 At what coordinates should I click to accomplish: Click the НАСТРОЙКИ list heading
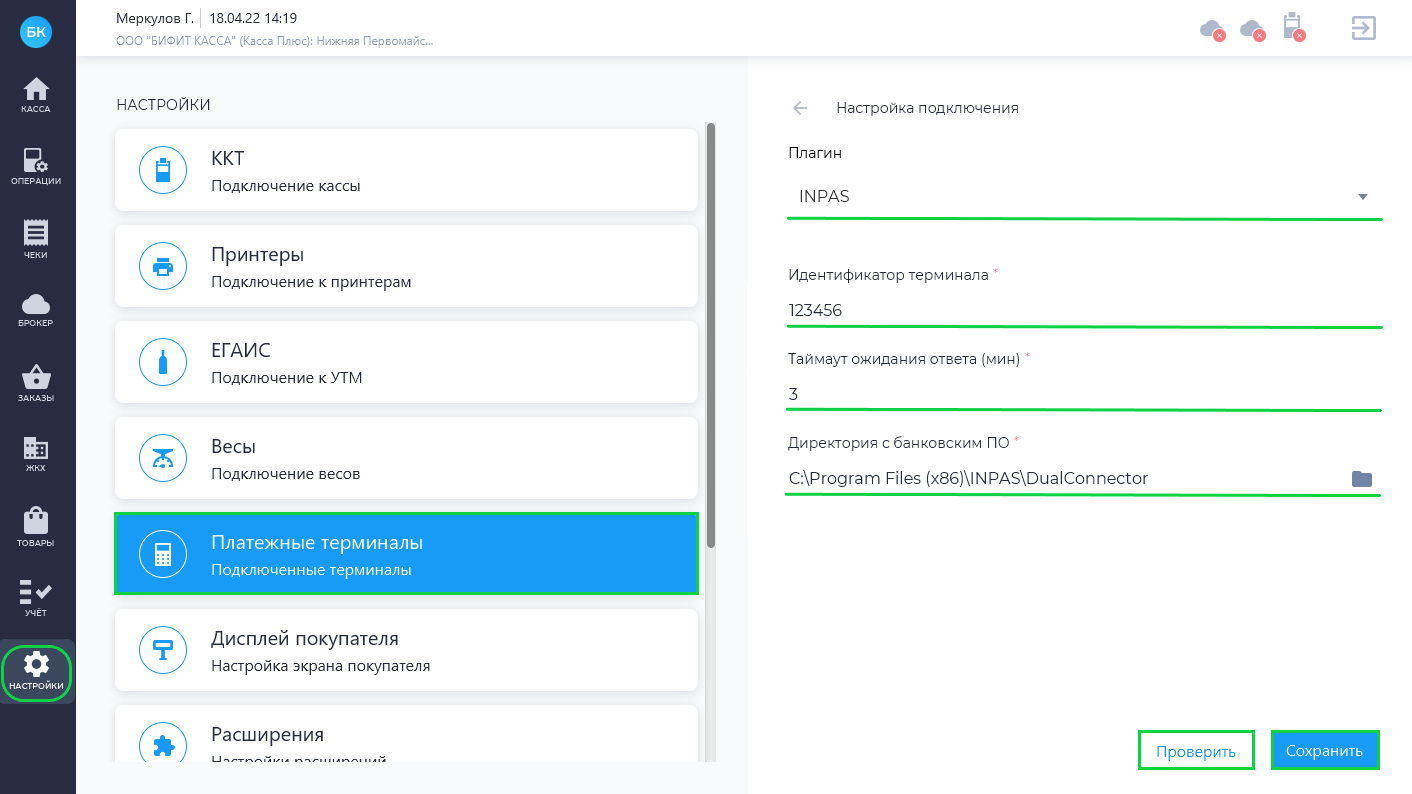point(164,105)
